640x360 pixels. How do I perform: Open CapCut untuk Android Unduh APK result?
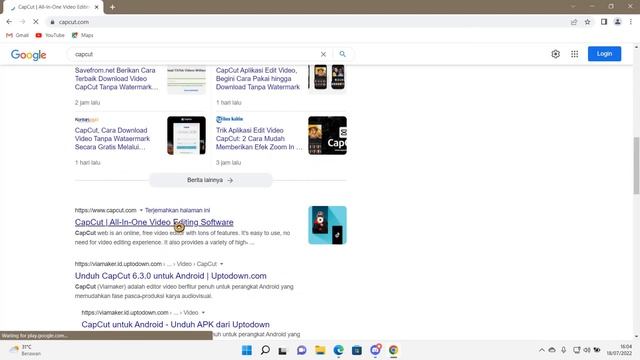(x=176, y=324)
